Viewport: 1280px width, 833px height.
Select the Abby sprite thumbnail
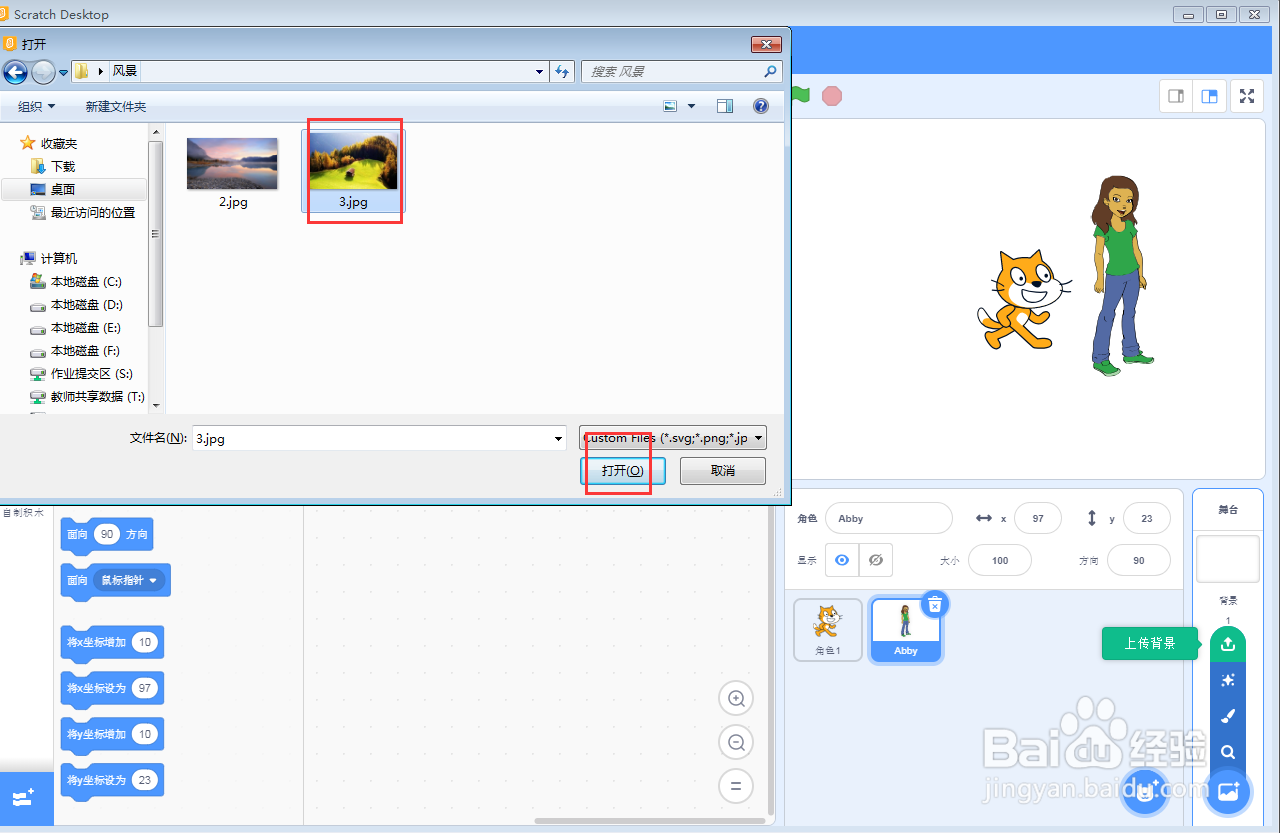(906, 630)
